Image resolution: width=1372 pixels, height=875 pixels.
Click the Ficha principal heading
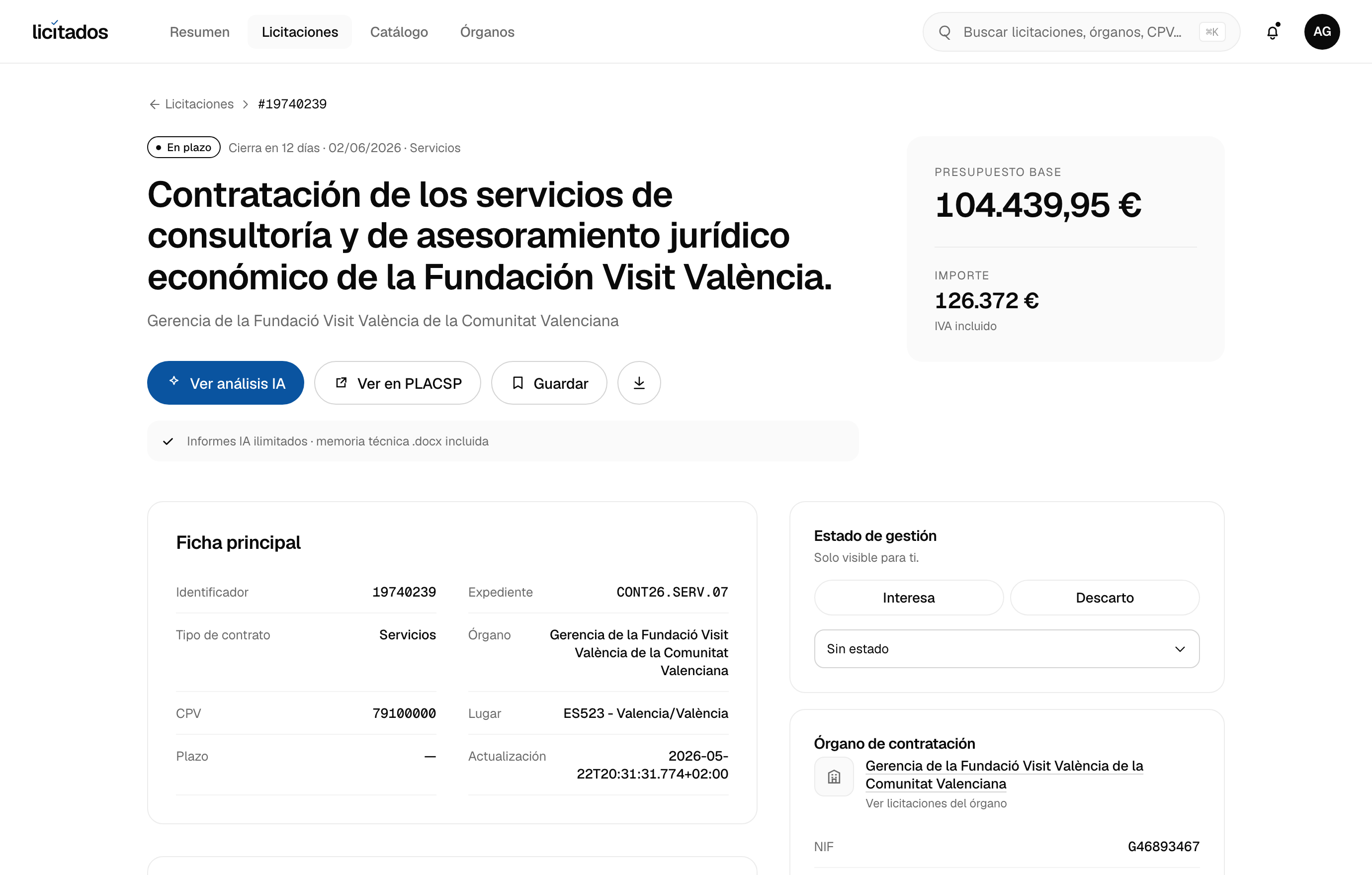pos(238,542)
